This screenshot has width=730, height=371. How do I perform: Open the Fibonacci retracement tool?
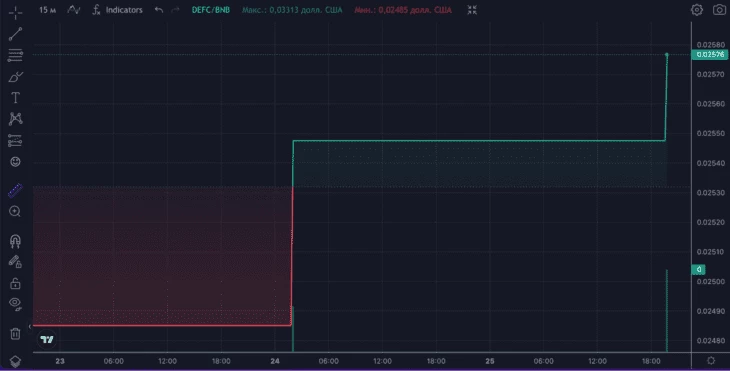pos(15,55)
